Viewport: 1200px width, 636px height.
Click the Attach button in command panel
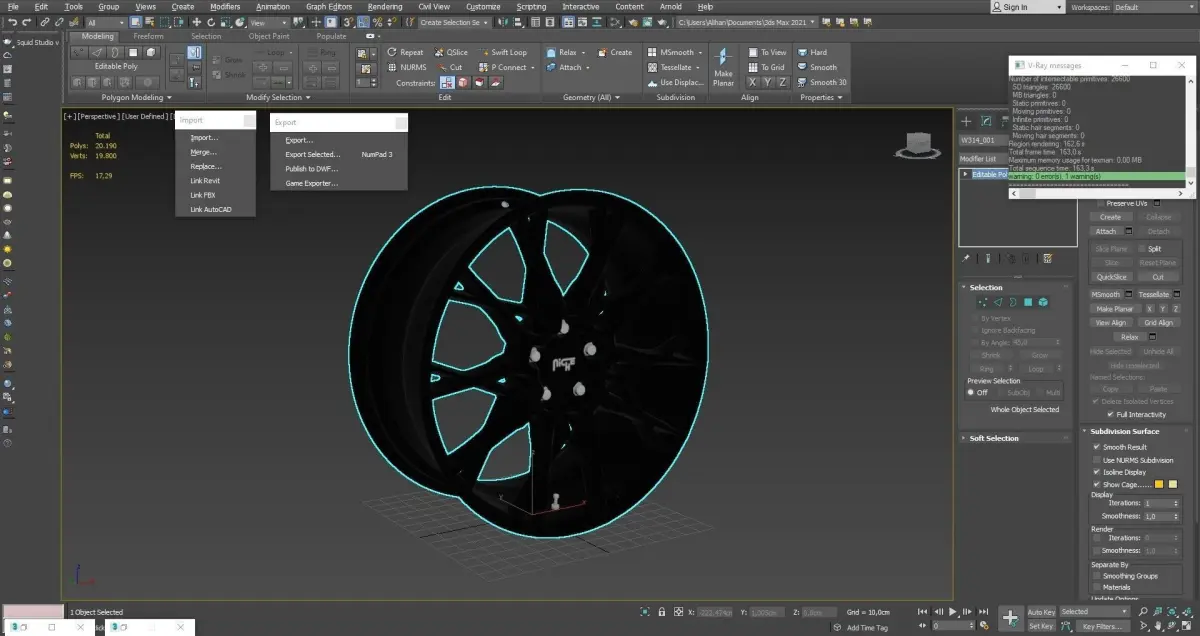[x=1106, y=231]
